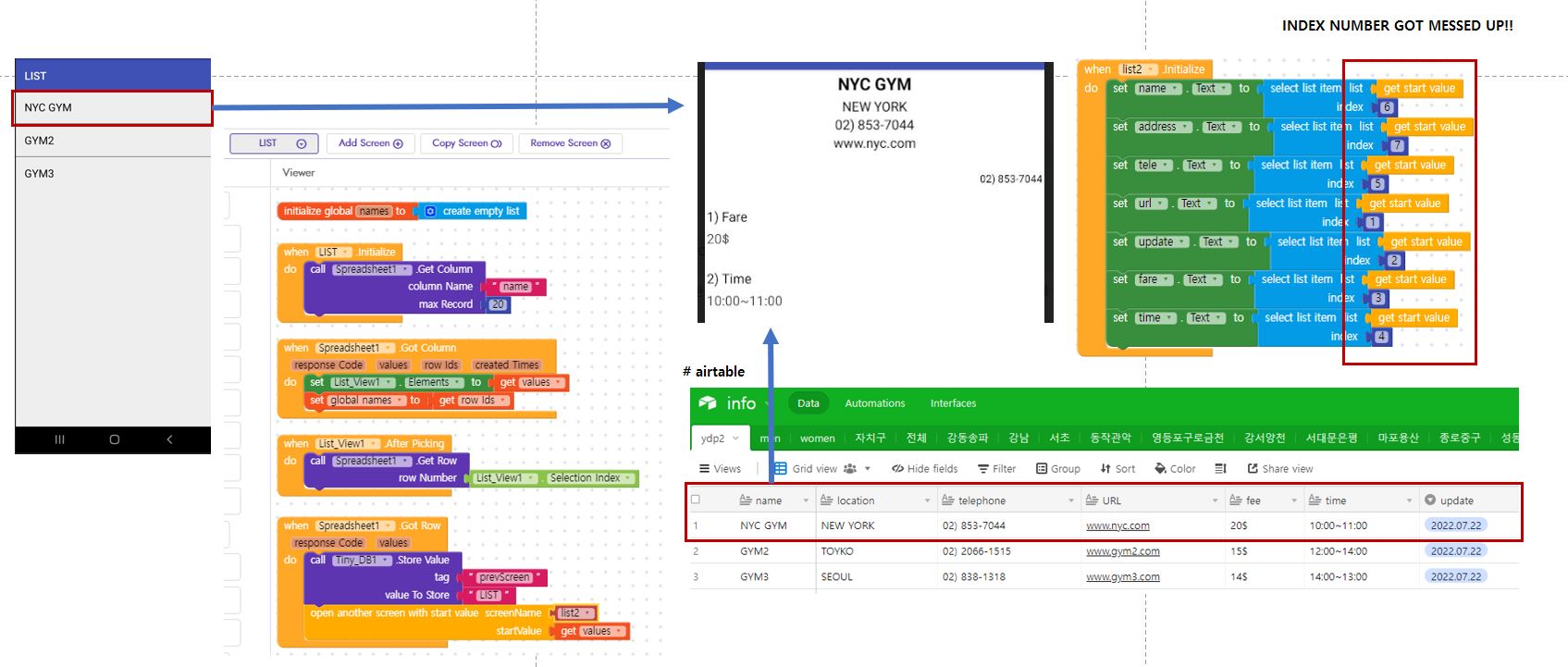
Task: Select the 영등포구로금천 table tab
Action: click(x=1188, y=438)
